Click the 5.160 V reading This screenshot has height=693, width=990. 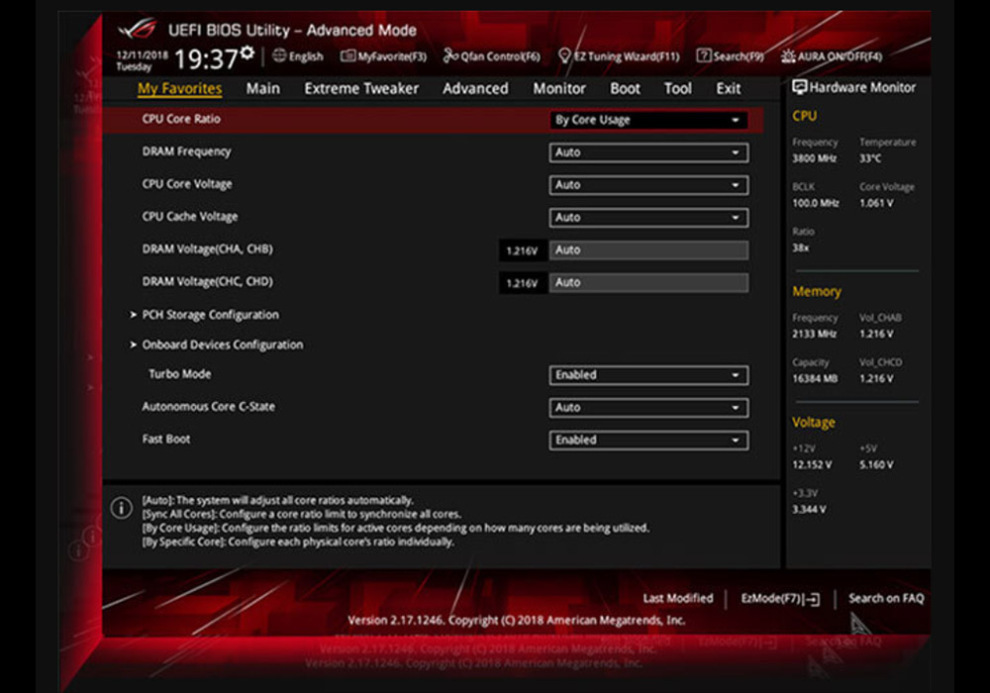click(876, 465)
